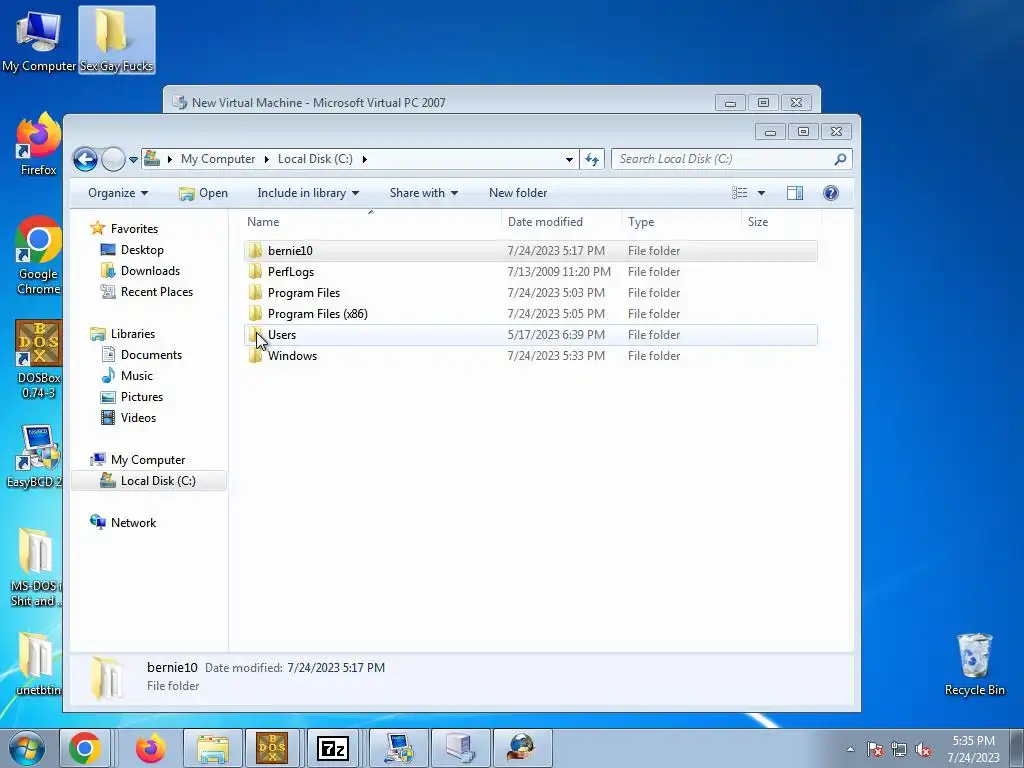
Task: Expand arrow after the My Computer breadcrumb
Action: click(x=266, y=159)
